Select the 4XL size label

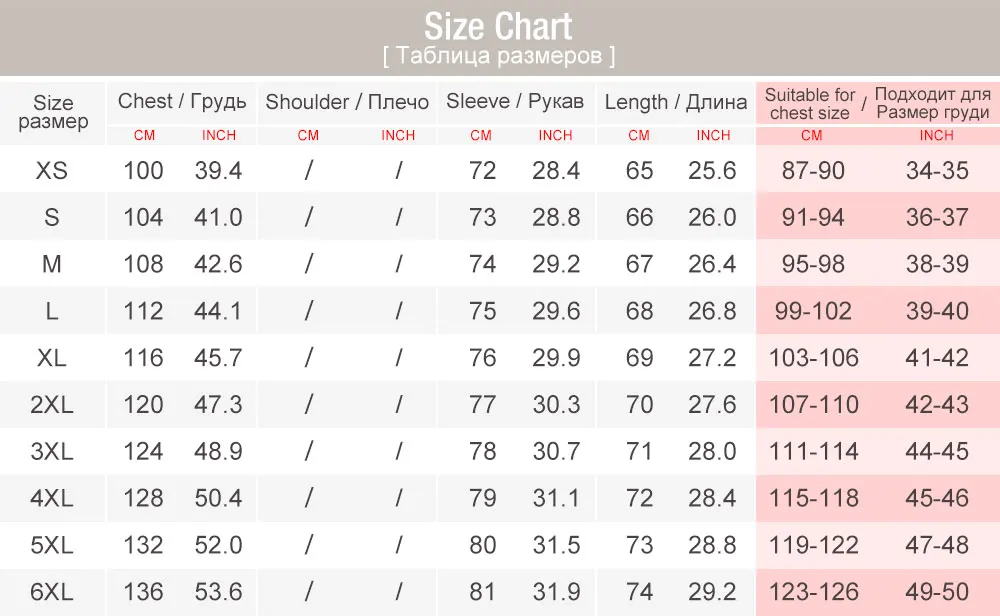pyautogui.click(x=52, y=498)
